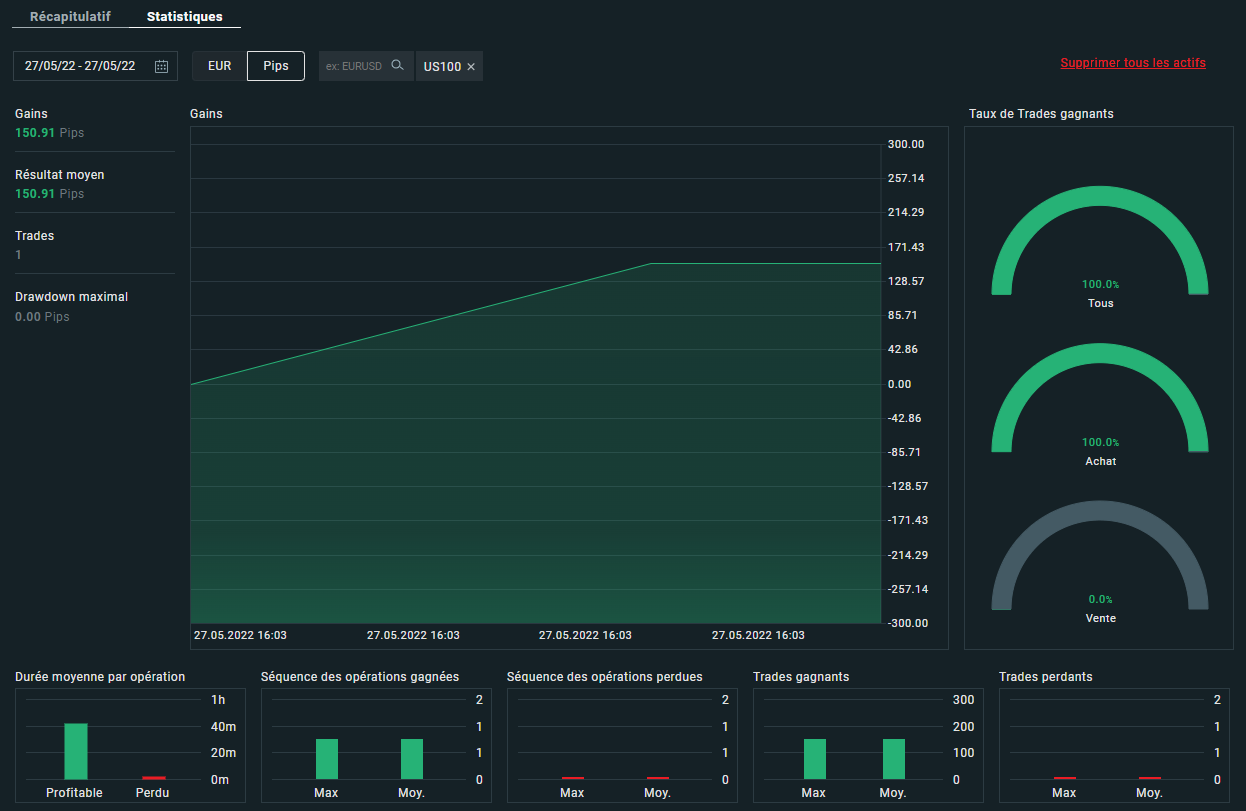The width and height of the screenshot is (1246, 811).
Task: Click Supprimer tous les actifs link
Action: (1133, 63)
